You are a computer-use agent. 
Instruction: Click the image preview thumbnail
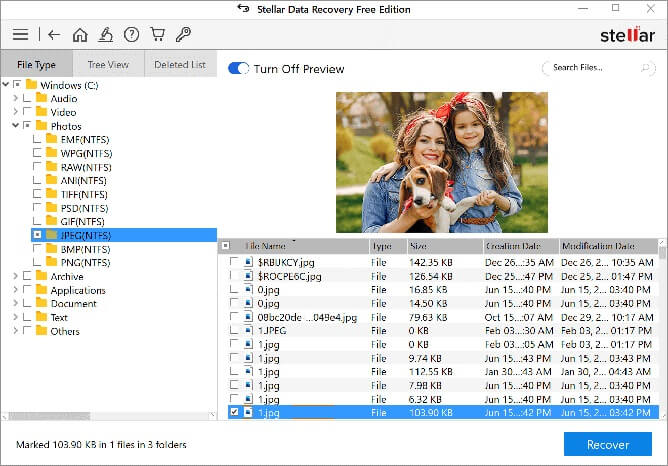441,162
